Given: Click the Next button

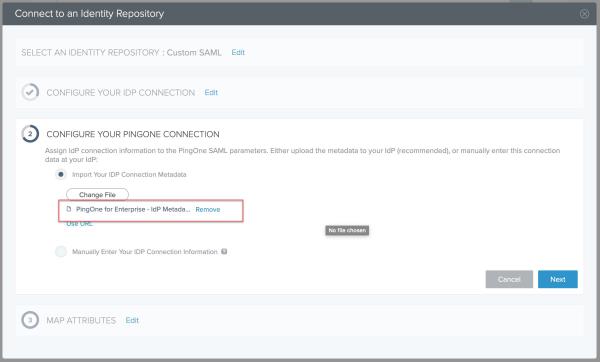Looking at the screenshot, I should pyautogui.click(x=558, y=279).
